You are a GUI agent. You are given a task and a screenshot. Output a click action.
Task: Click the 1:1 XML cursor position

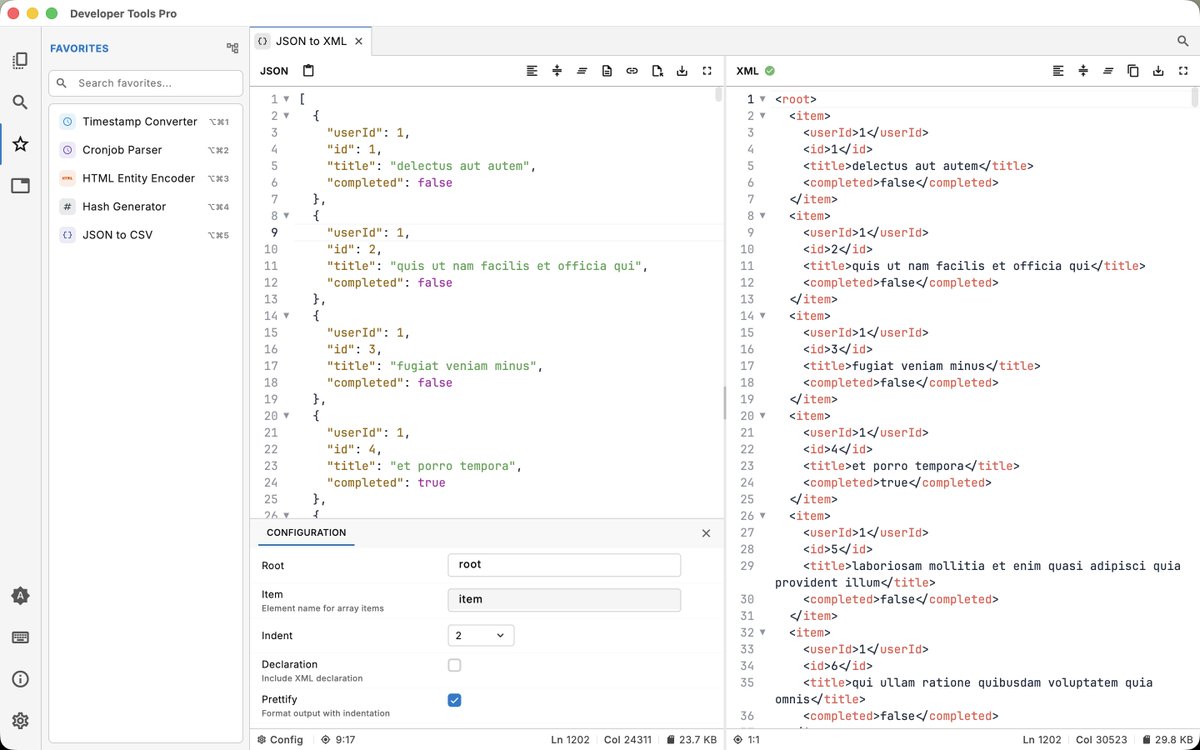(747, 740)
